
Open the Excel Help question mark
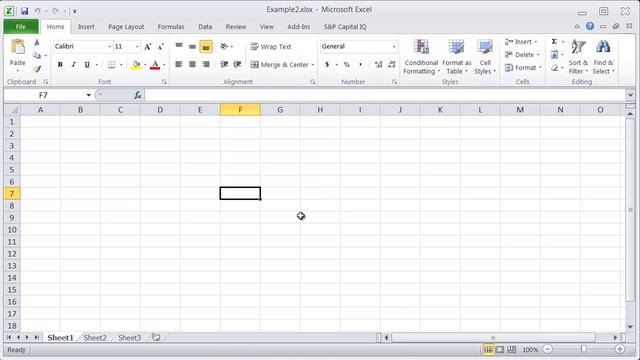(590, 26)
